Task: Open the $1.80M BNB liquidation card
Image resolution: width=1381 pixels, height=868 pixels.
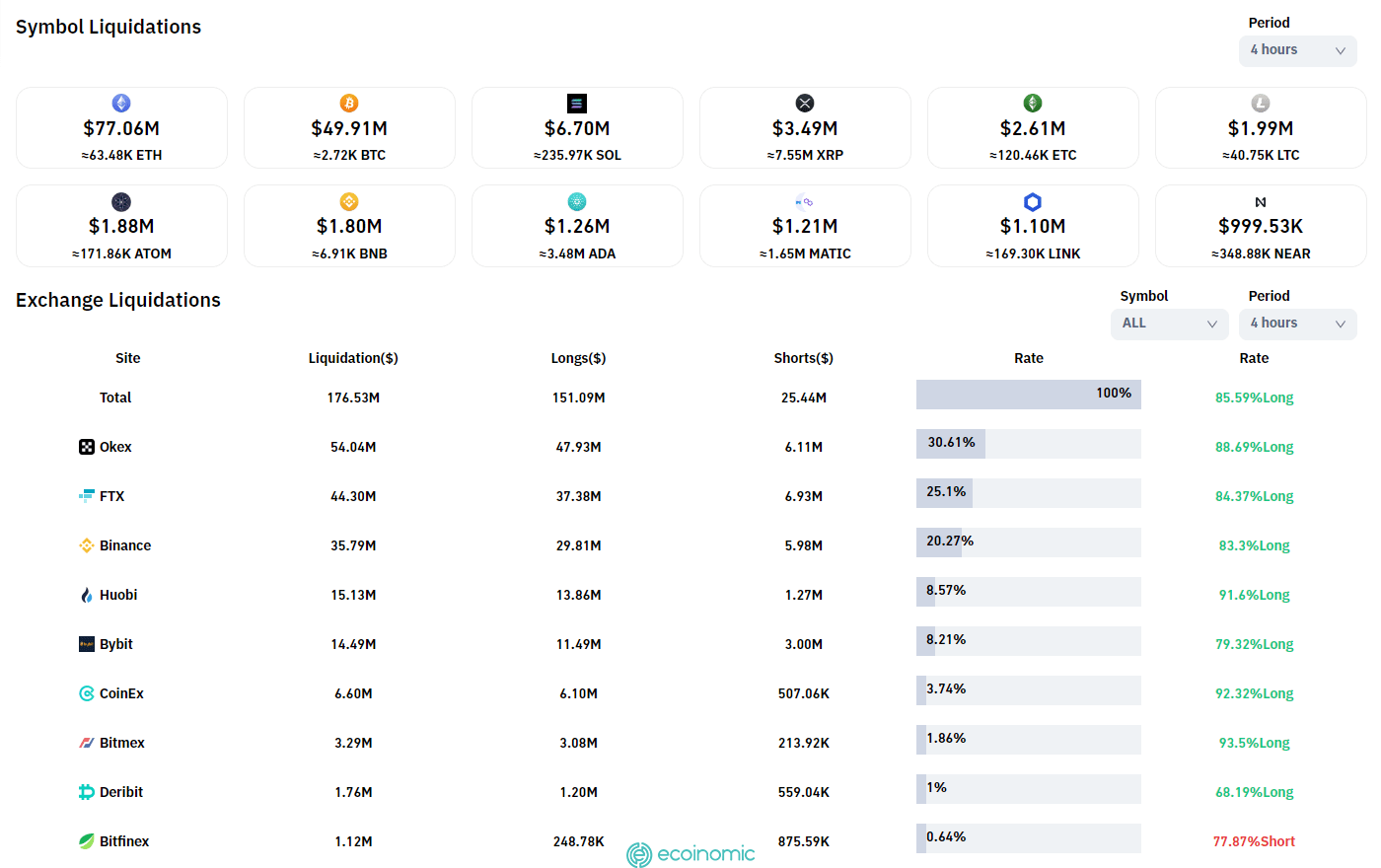Action: [349, 226]
